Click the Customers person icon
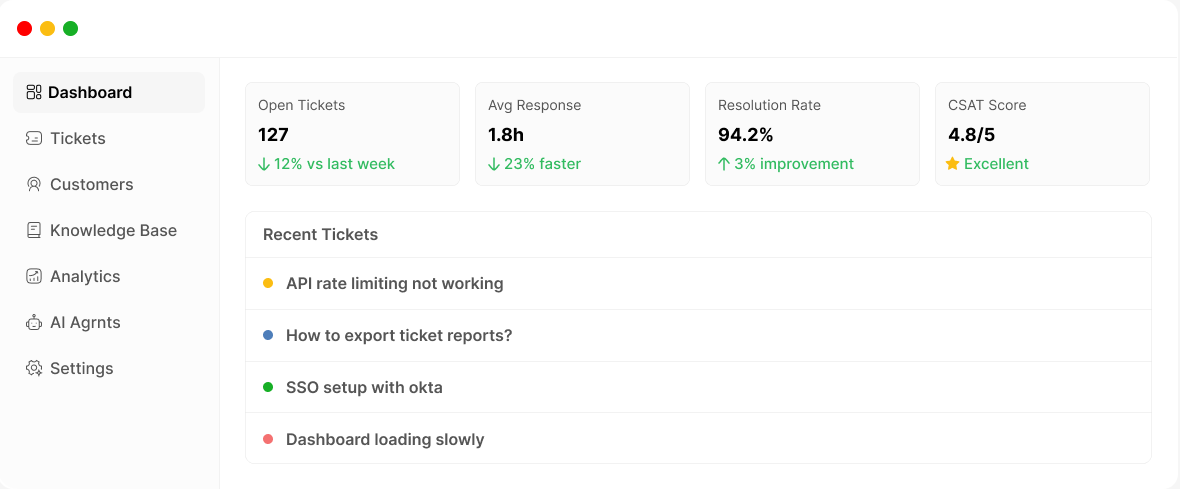Image resolution: width=1180 pixels, height=489 pixels. click(x=34, y=184)
